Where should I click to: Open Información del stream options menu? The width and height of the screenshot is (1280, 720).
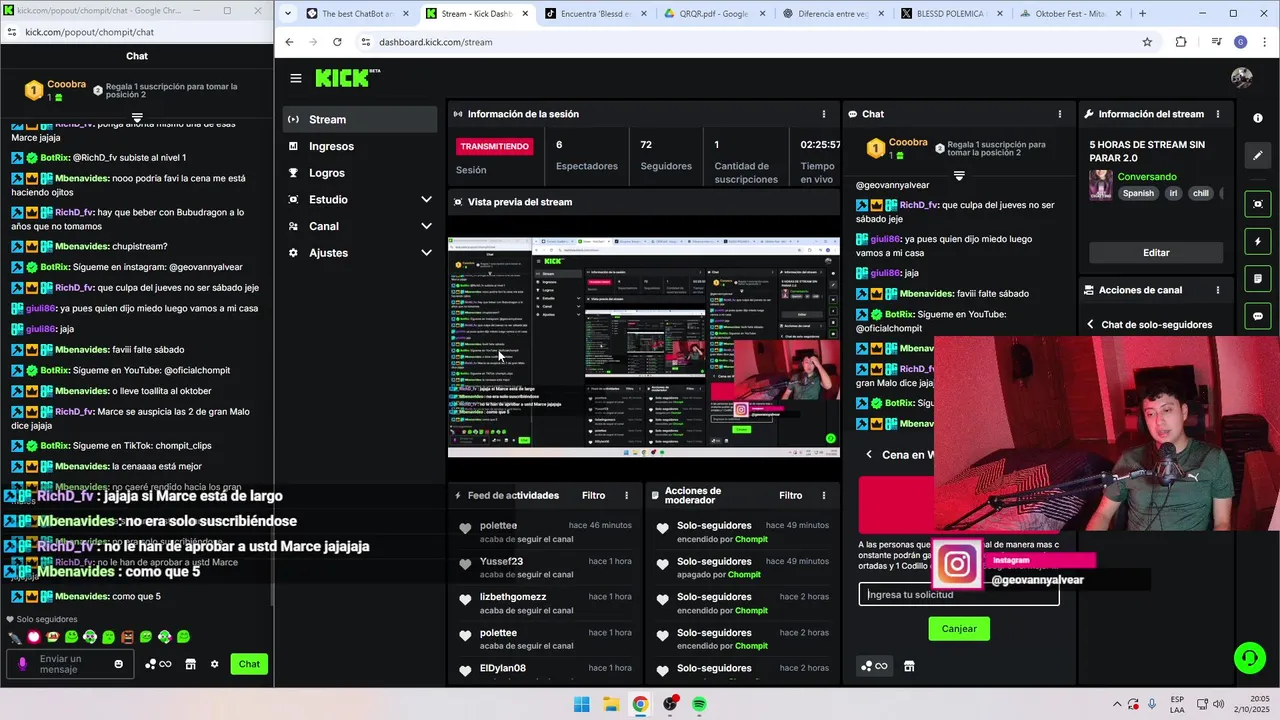pos(1218,114)
